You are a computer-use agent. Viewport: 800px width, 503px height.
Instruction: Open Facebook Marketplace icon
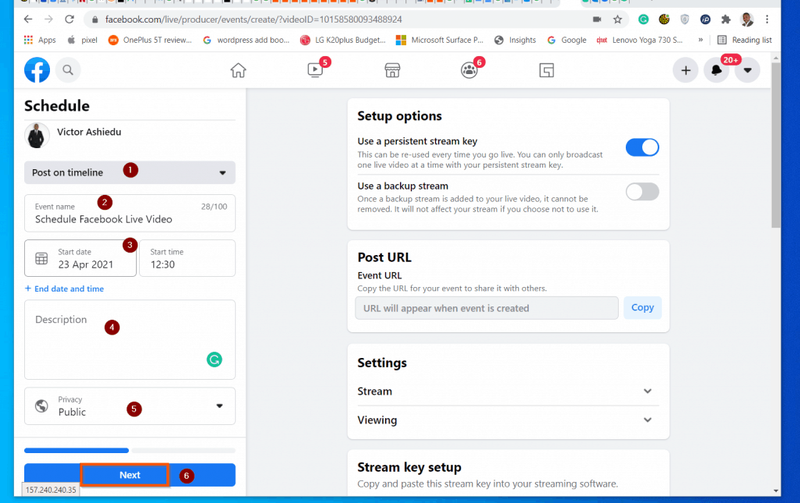point(392,70)
